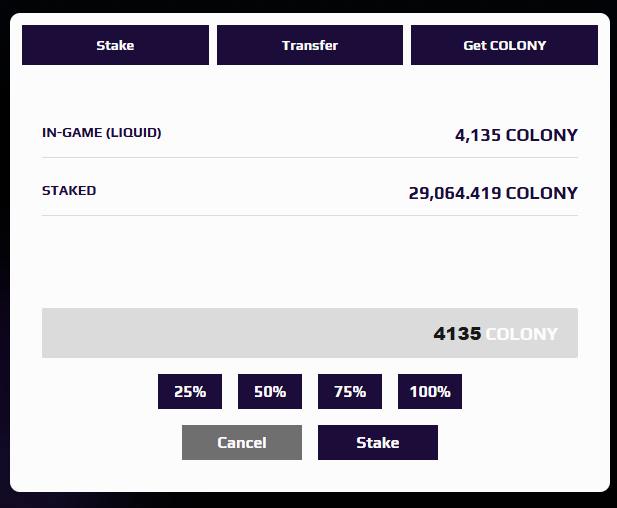Switch to the Stake tab at top
This screenshot has width=617, height=508.
point(115,45)
